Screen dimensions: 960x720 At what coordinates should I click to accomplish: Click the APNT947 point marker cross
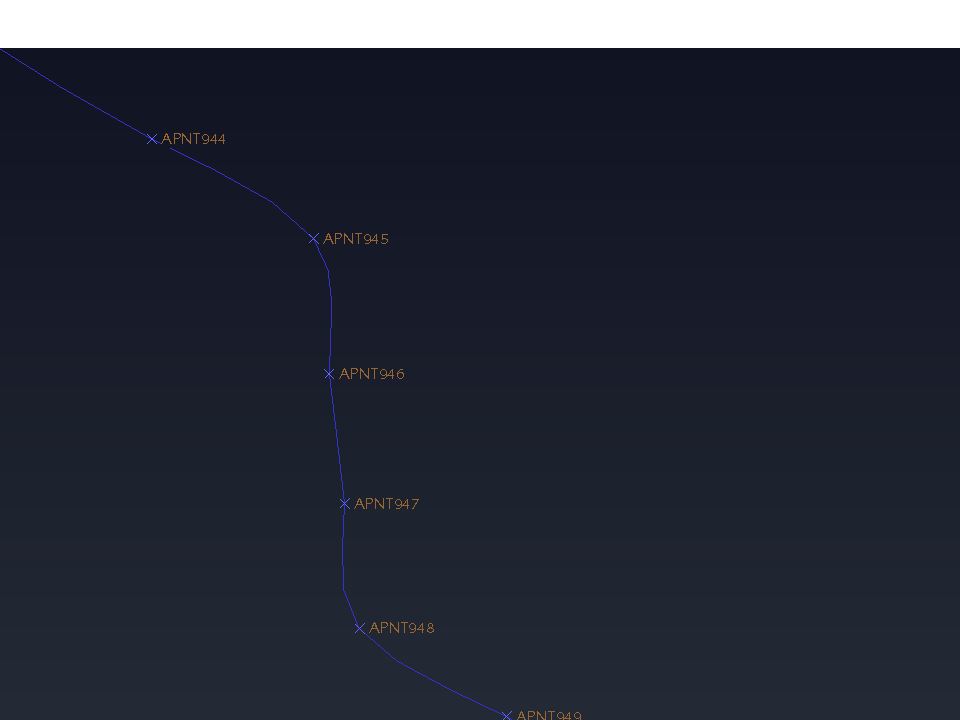pyautogui.click(x=345, y=503)
